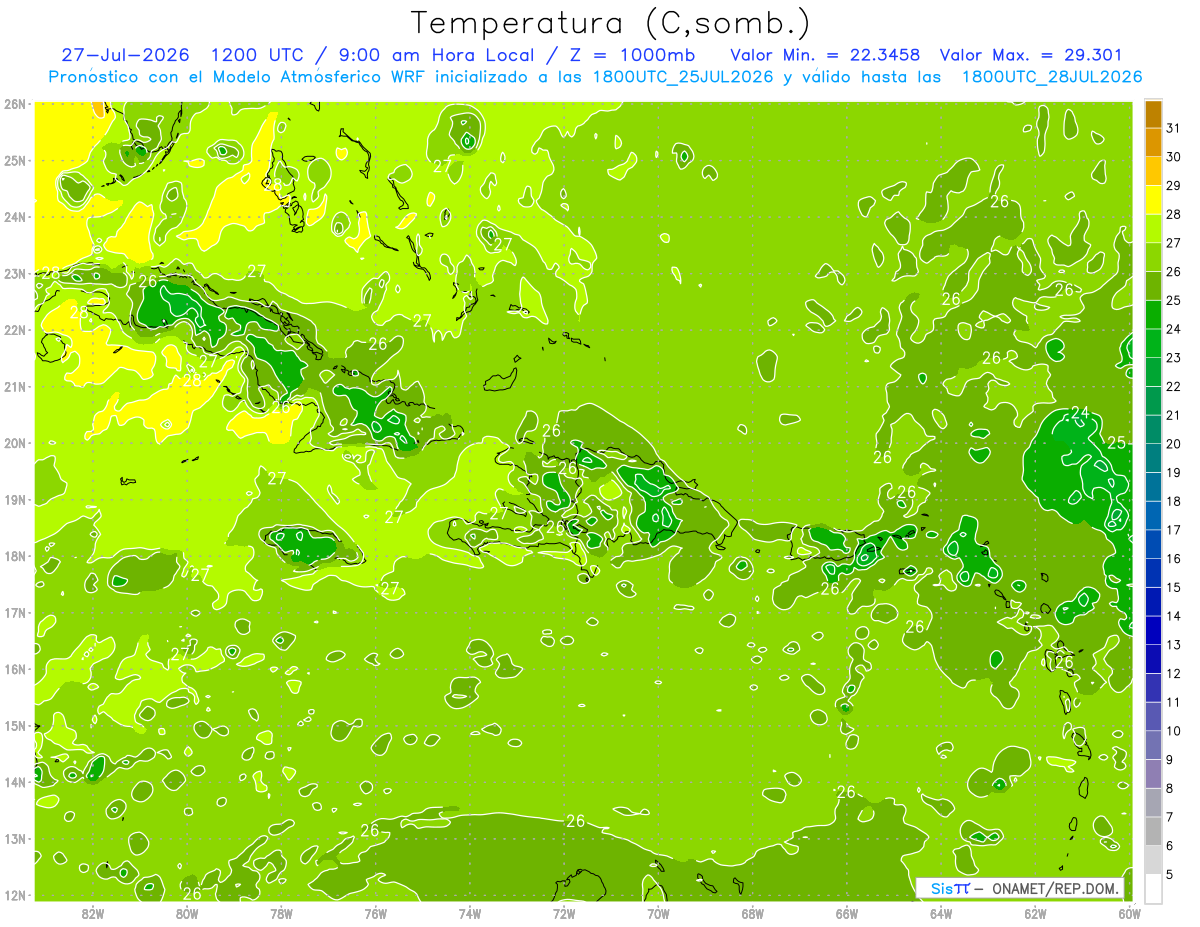Click the "Valor Min. = 22.3458" value
This screenshot has height=927, width=1200.
825,55
